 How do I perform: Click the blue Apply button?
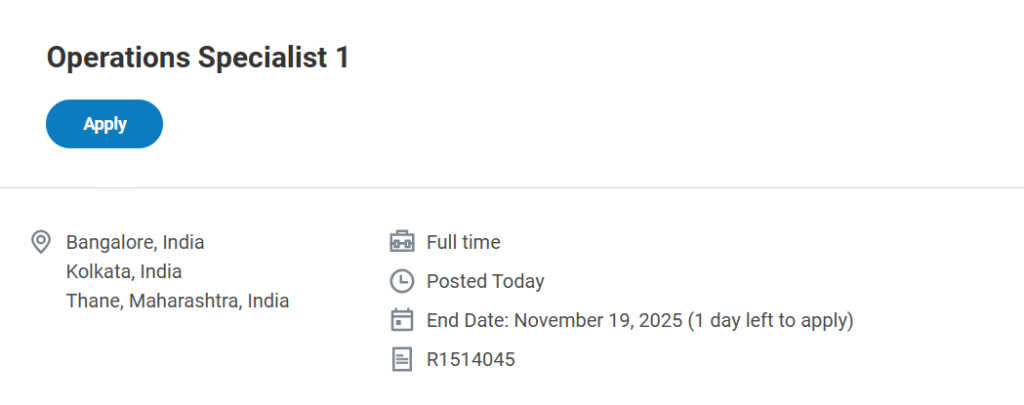[x=104, y=124]
